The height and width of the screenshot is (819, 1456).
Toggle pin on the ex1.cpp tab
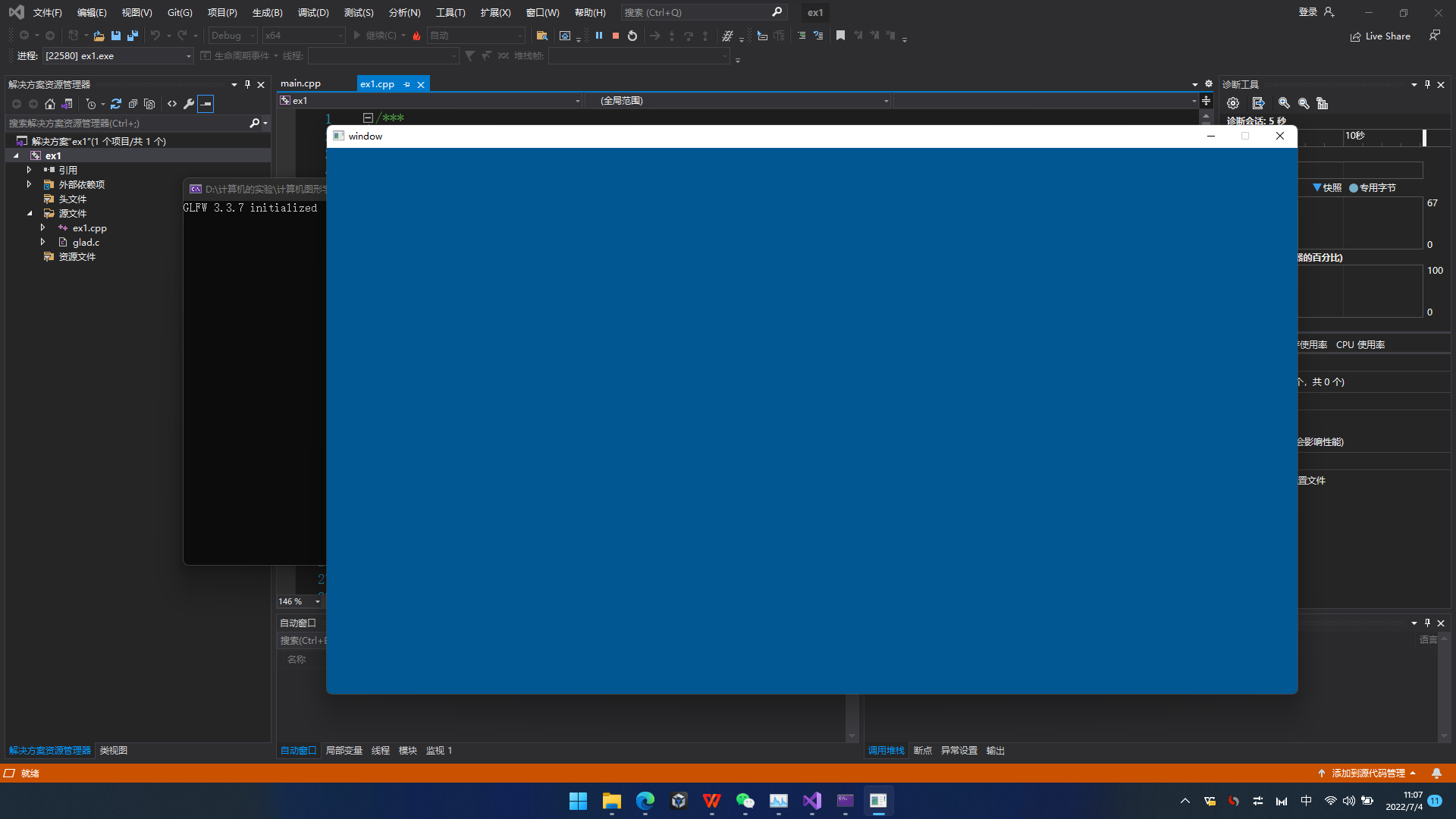[x=407, y=84]
